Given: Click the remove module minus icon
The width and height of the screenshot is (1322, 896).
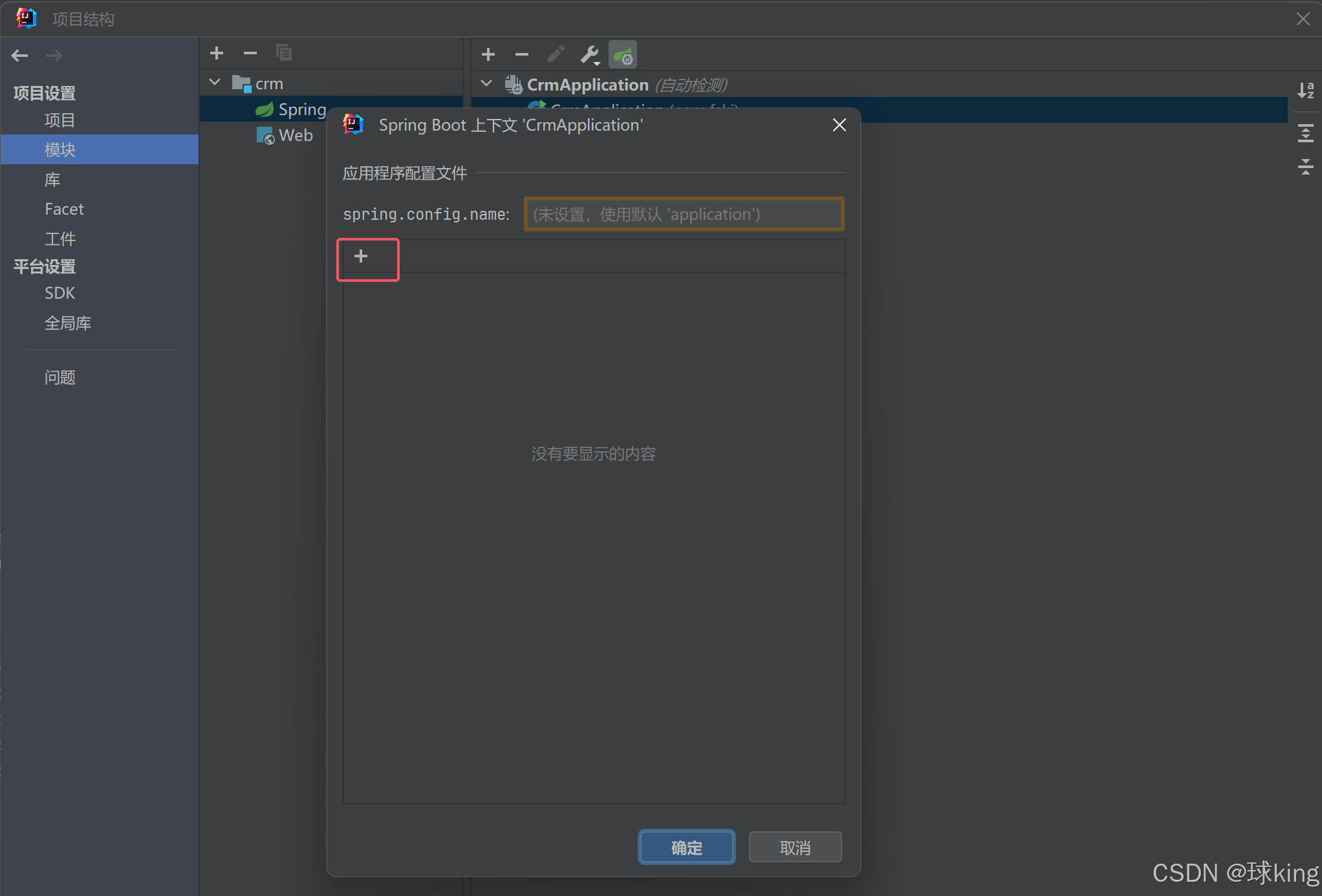Looking at the screenshot, I should [250, 53].
